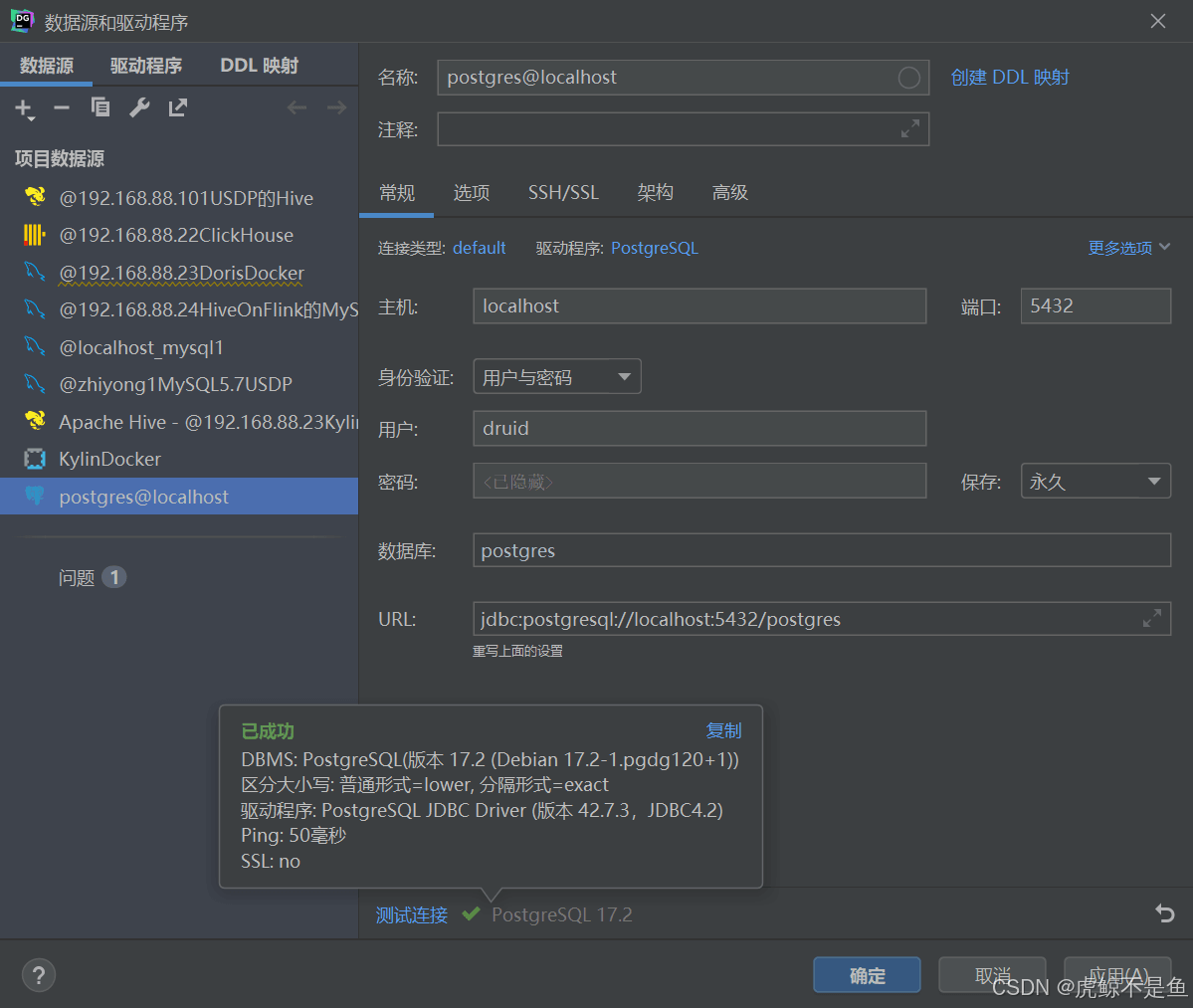Open the 保存 永久 dropdown
The width and height of the screenshot is (1193, 1008).
[1094, 481]
